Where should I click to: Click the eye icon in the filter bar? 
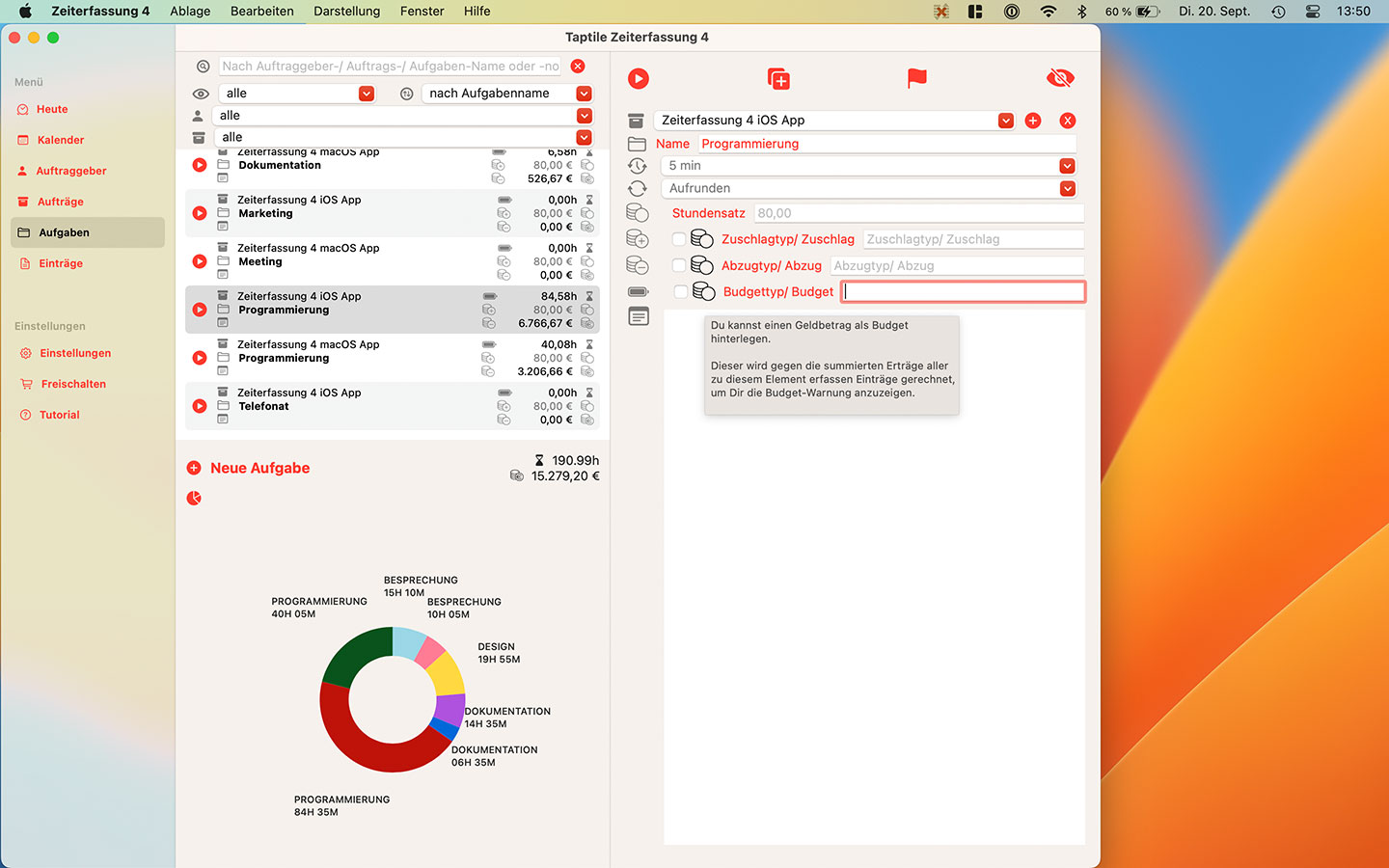tap(201, 94)
